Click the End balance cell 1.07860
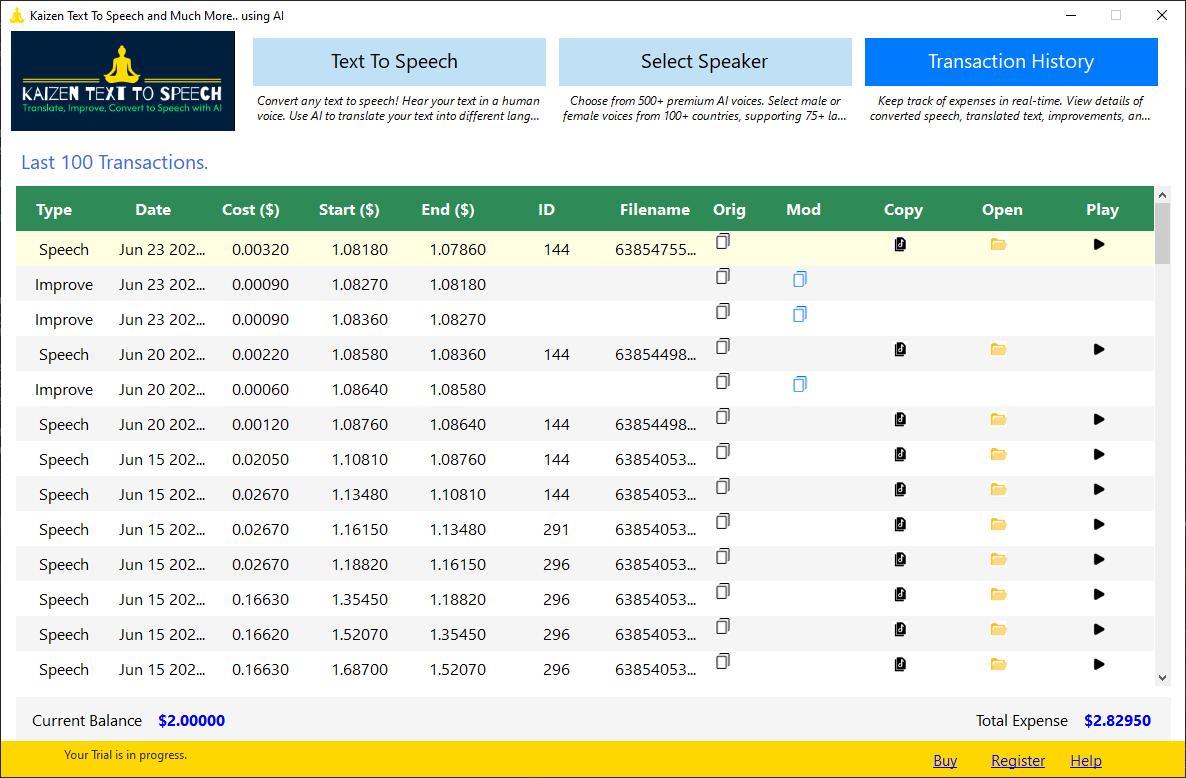1186x778 pixels. 458,250
